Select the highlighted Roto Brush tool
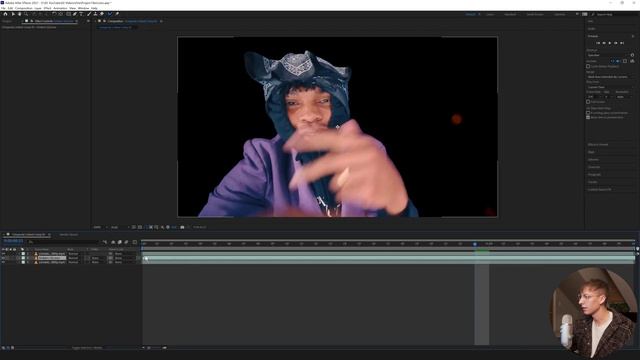Screen dimensions: 640x360 coord(110,14)
